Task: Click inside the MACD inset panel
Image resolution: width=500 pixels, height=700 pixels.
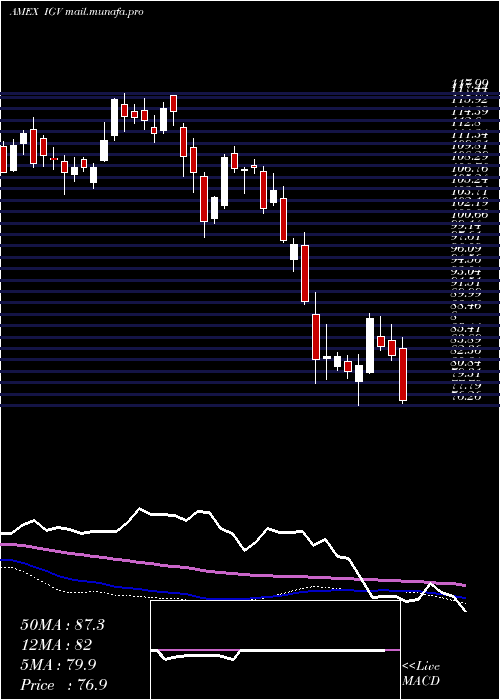Action: 275,650
